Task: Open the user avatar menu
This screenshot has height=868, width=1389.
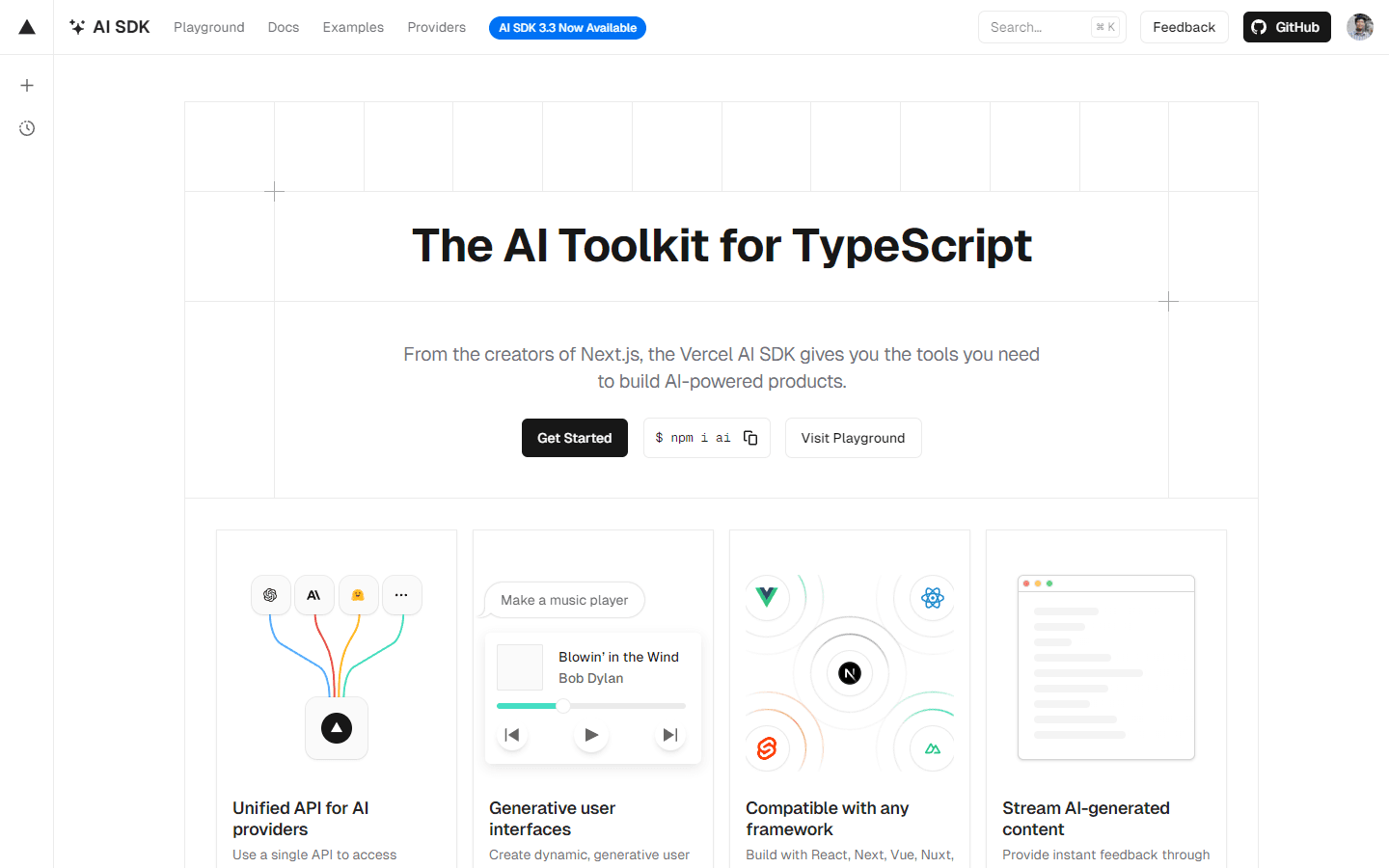Action: click(1360, 27)
